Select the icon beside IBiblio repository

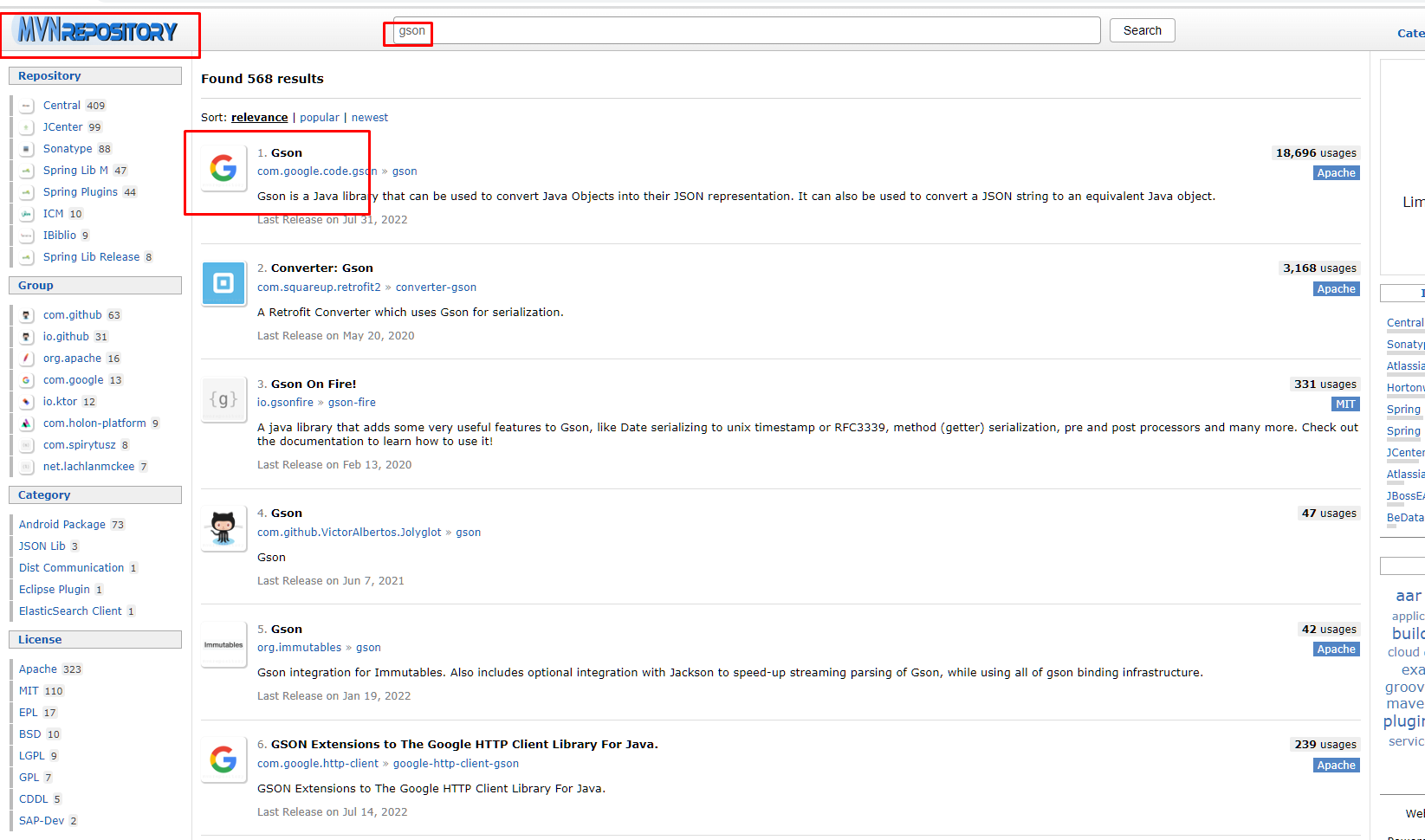coord(27,236)
